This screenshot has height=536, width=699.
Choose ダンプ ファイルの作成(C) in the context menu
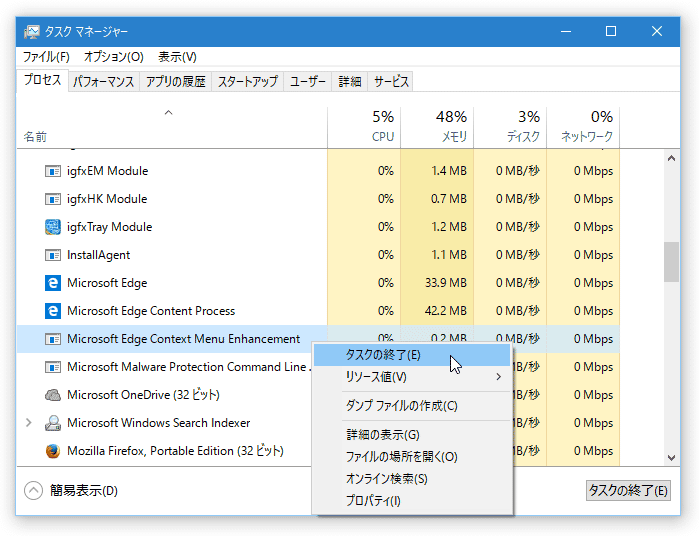(x=413, y=406)
